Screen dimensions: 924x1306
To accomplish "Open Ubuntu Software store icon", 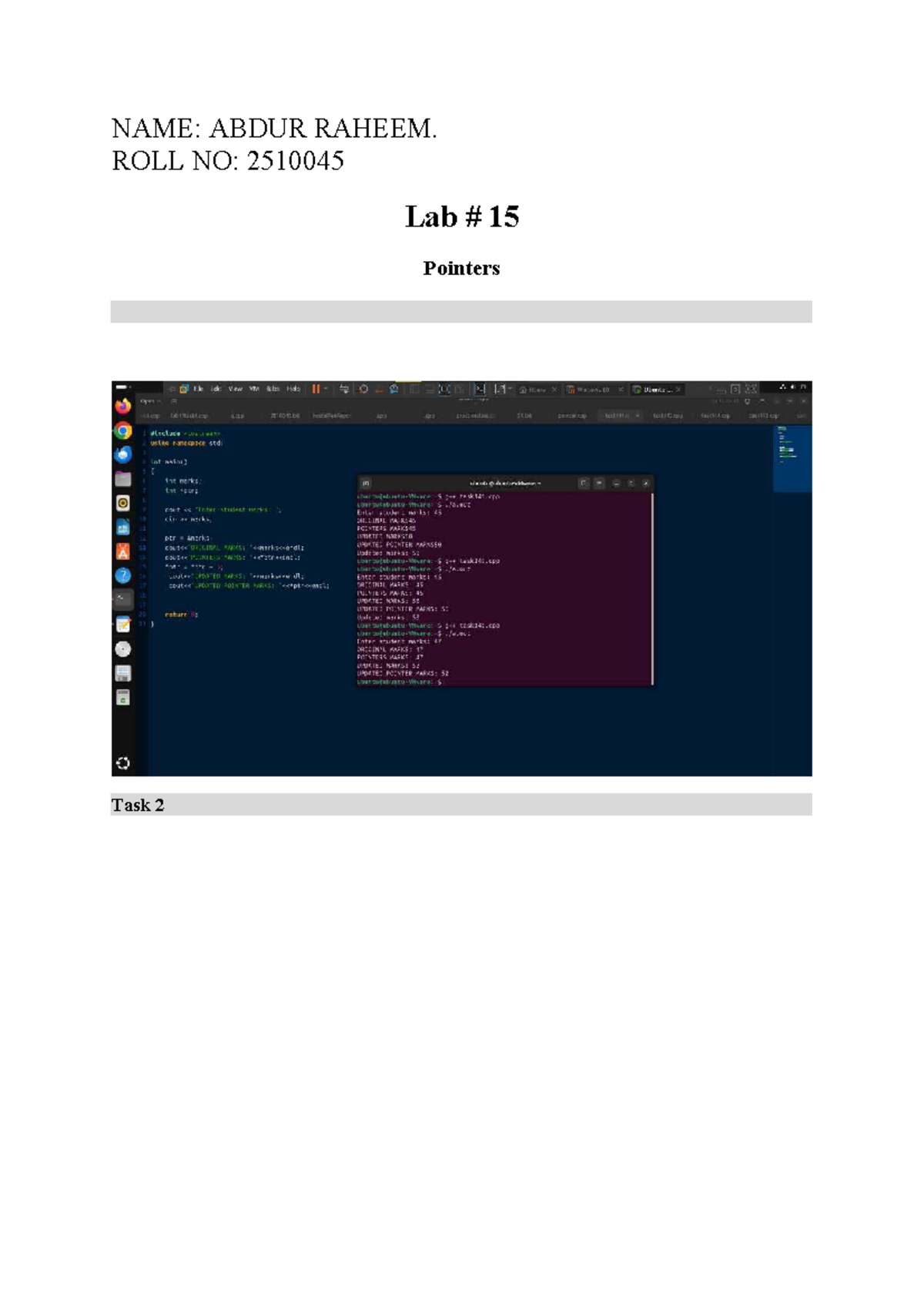I will 122,551.
